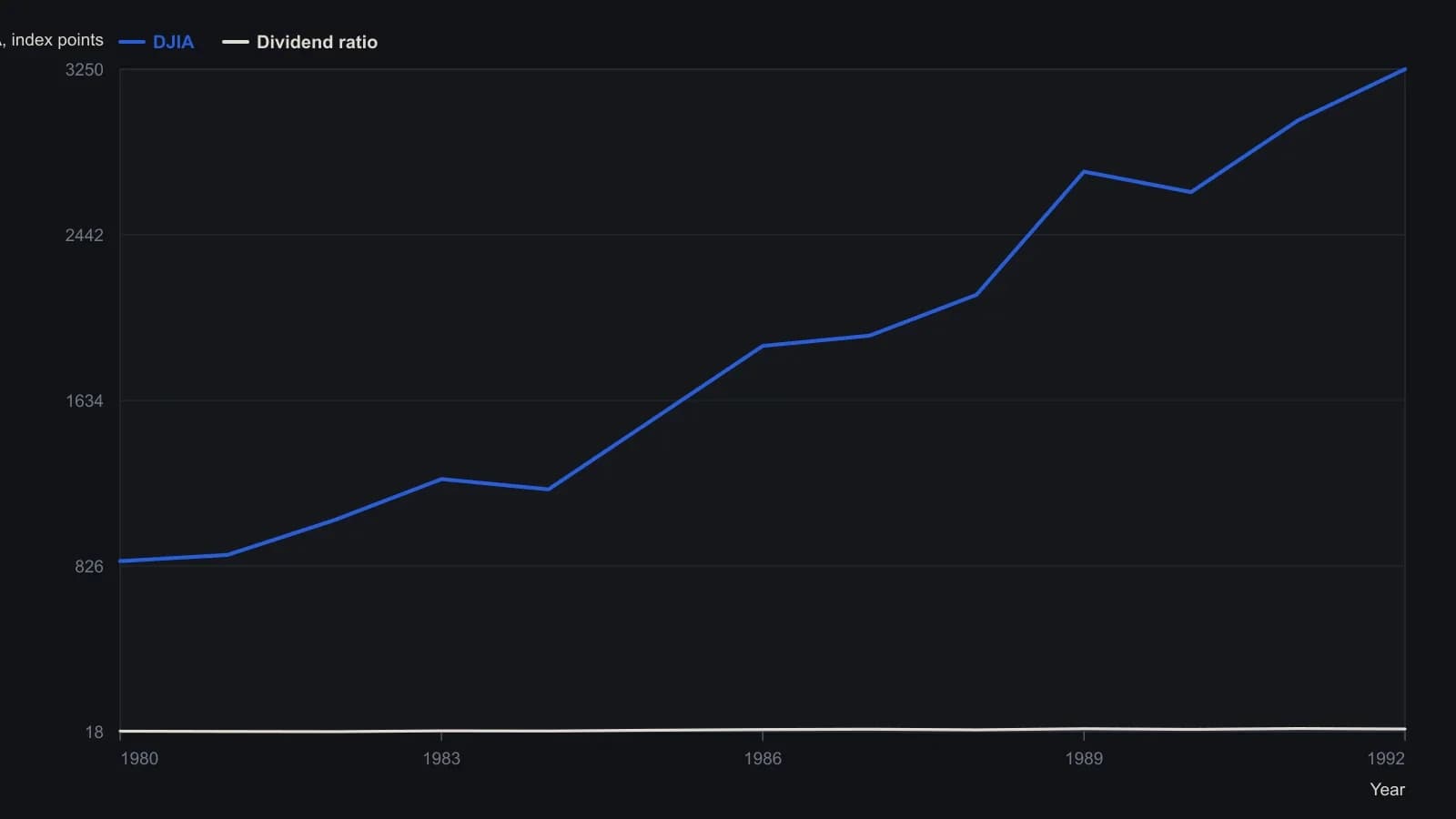
Task: Select the 1980 x-axis label
Action: click(x=139, y=759)
